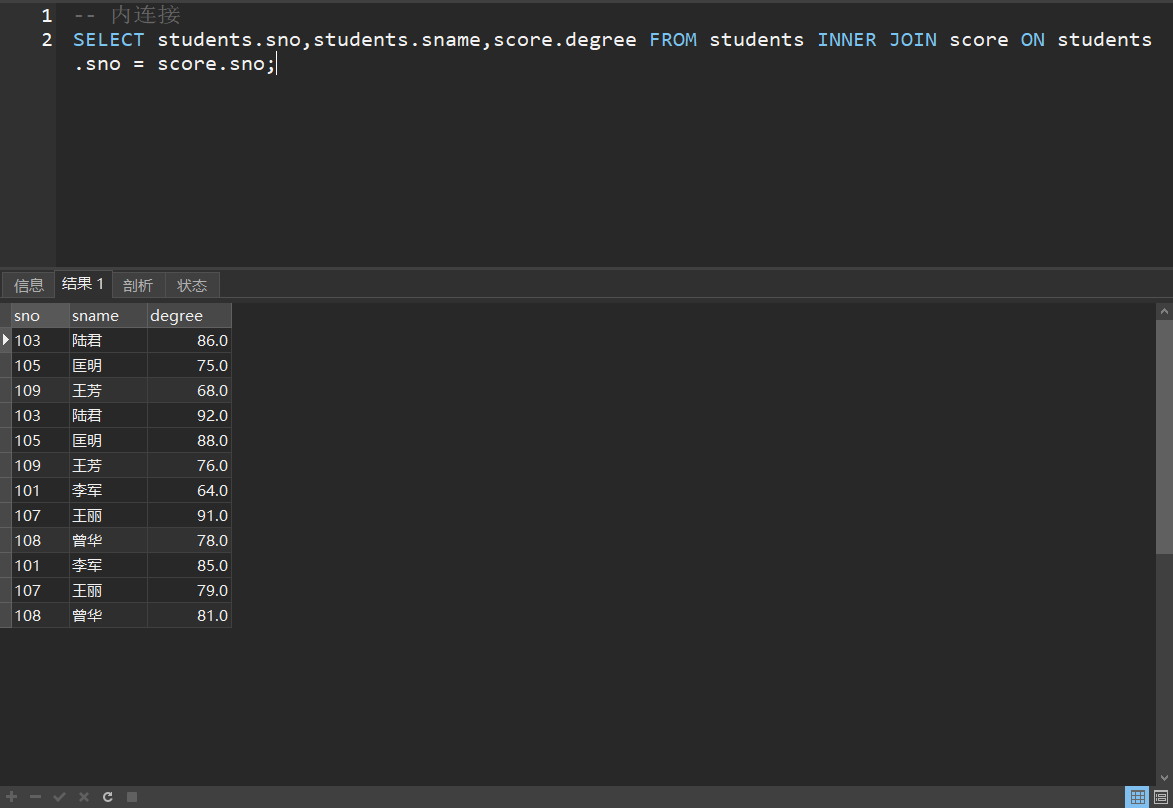Place cursor on the ON keyword
Image resolution: width=1173 pixels, height=808 pixels.
click(x=1032, y=40)
